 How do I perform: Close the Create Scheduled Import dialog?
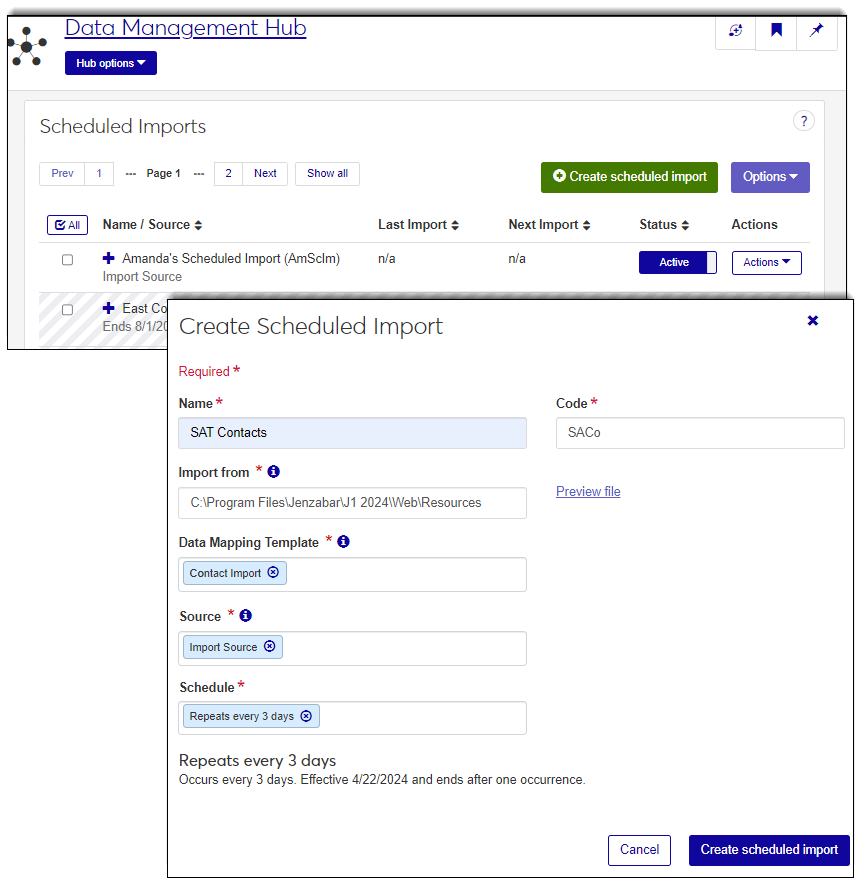coord(813,320)
